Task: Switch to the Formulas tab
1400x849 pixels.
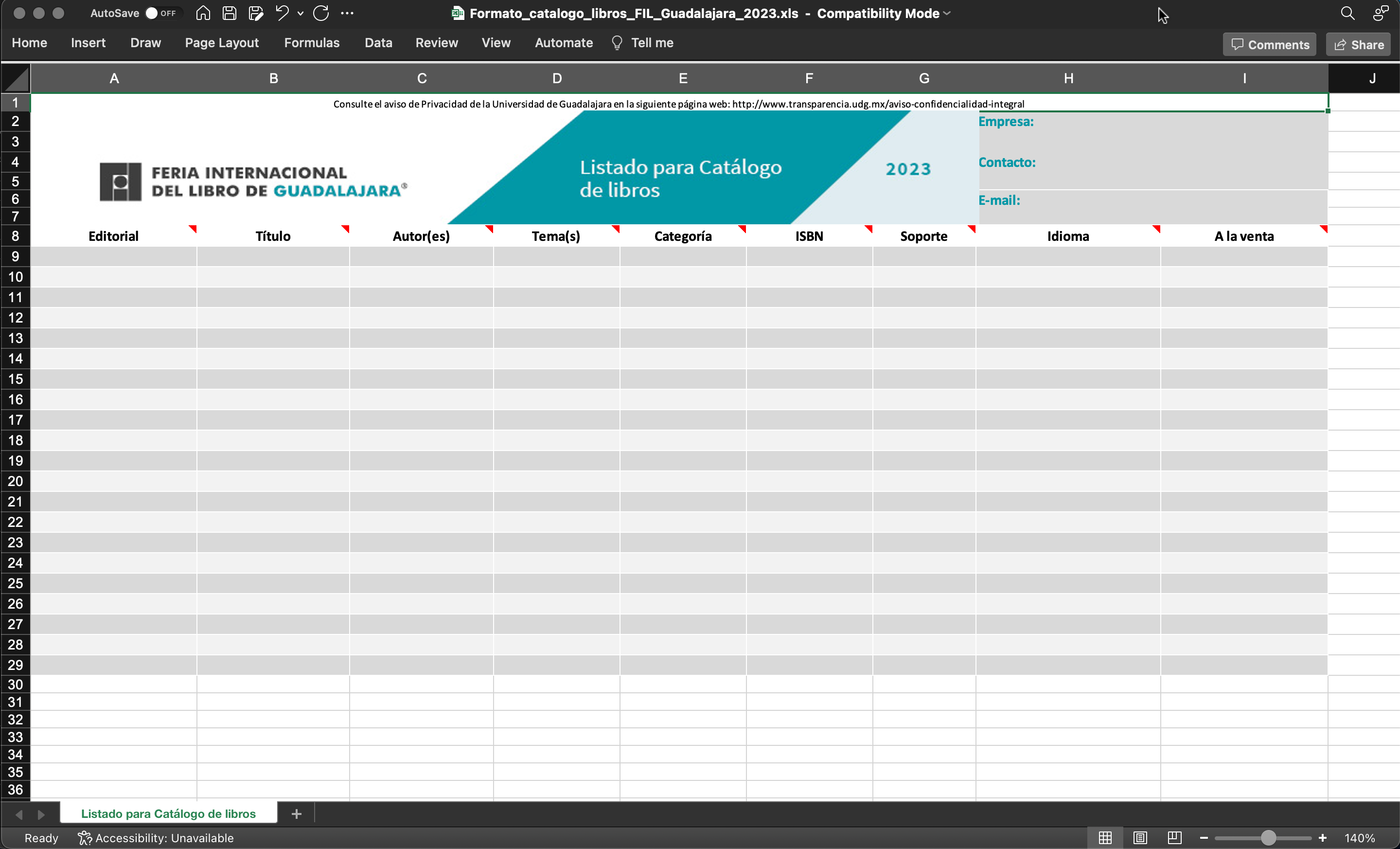Action: pyautogui.click(x=311, y=43)
